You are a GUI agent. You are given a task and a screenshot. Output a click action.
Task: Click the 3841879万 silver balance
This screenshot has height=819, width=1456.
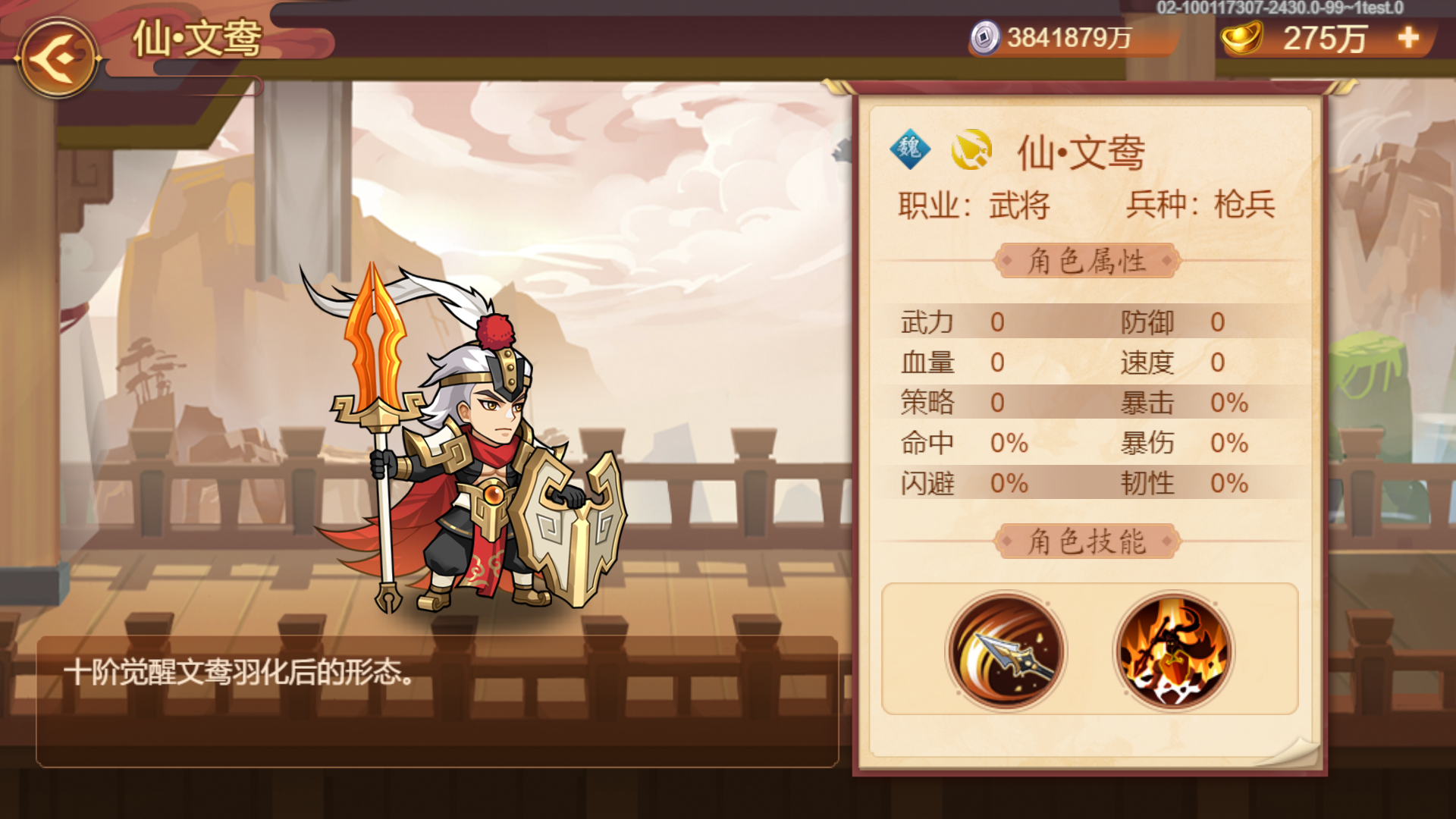click(1069, 37)
